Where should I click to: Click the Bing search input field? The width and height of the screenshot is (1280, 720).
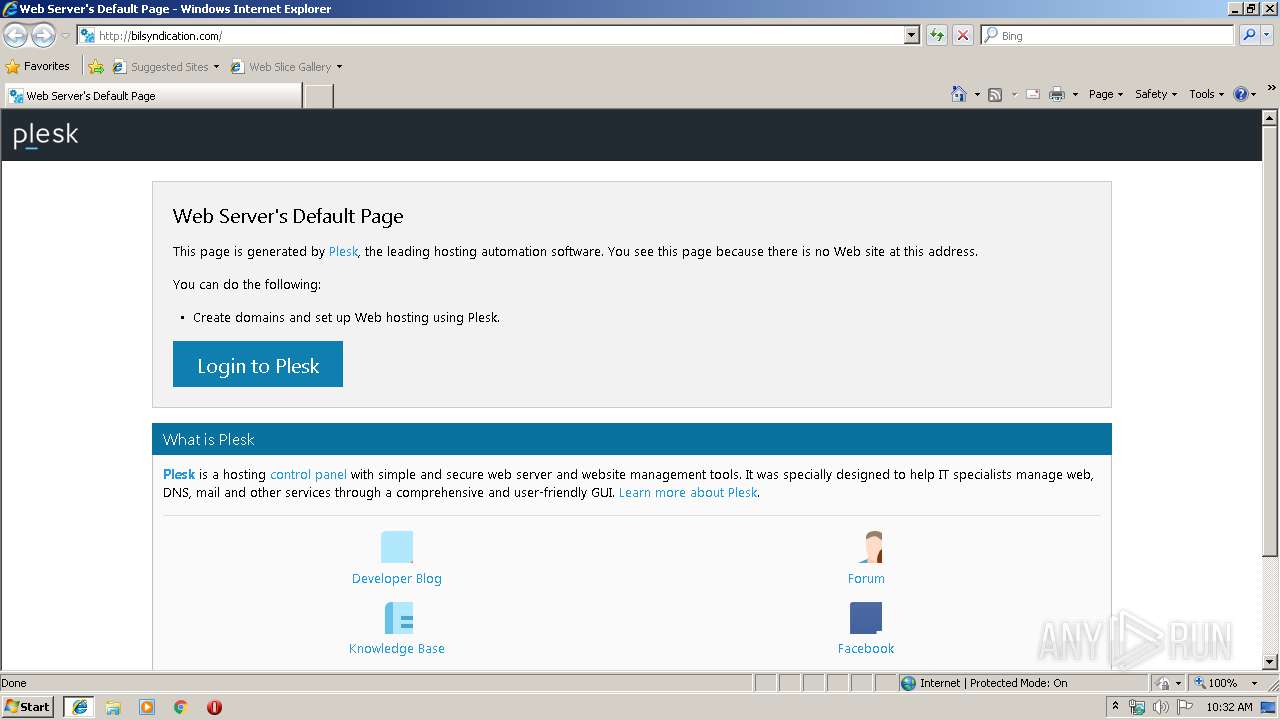point(1108,35)
